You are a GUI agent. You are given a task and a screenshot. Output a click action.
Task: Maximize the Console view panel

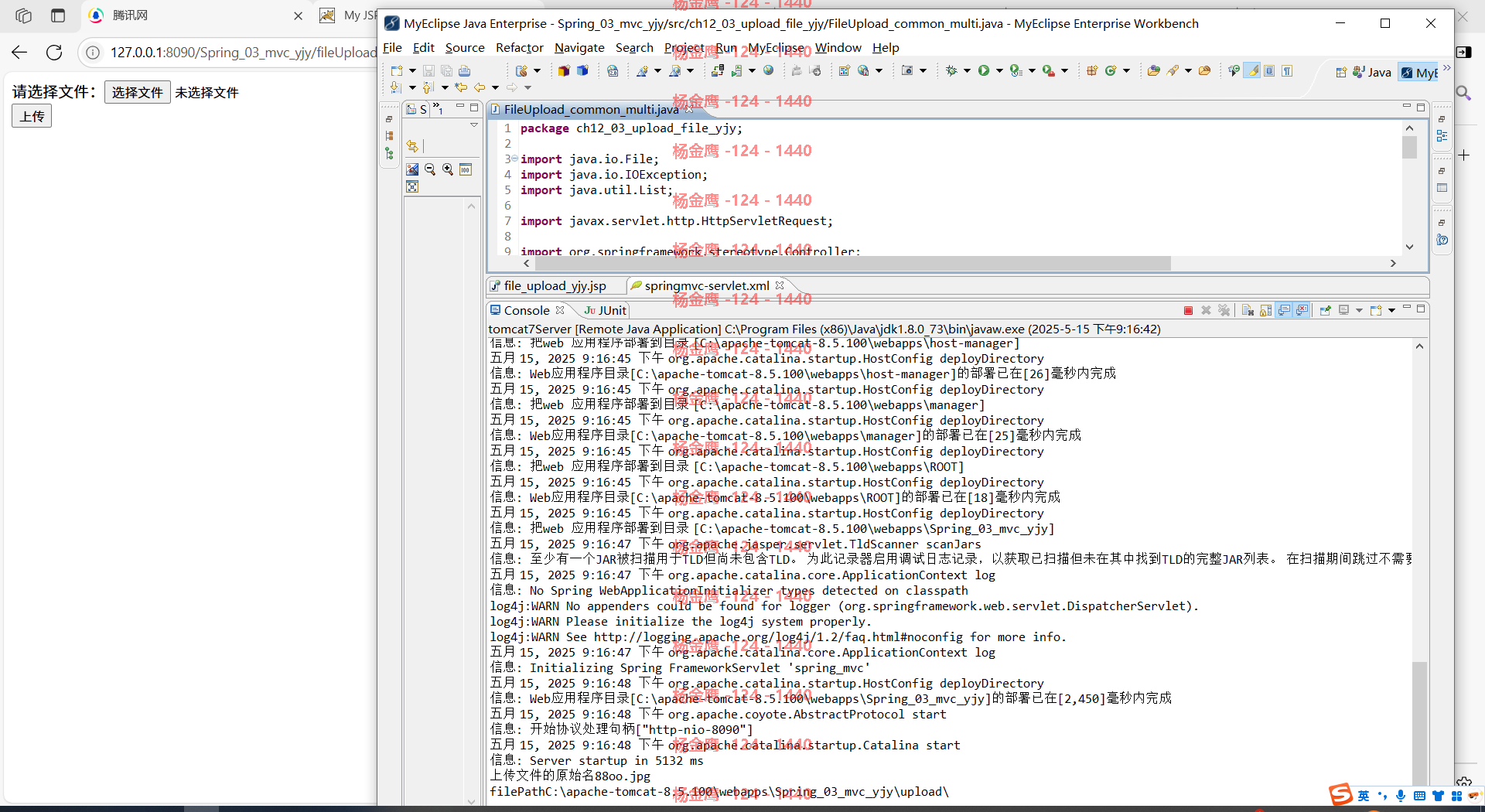(x=1421, y=309)
